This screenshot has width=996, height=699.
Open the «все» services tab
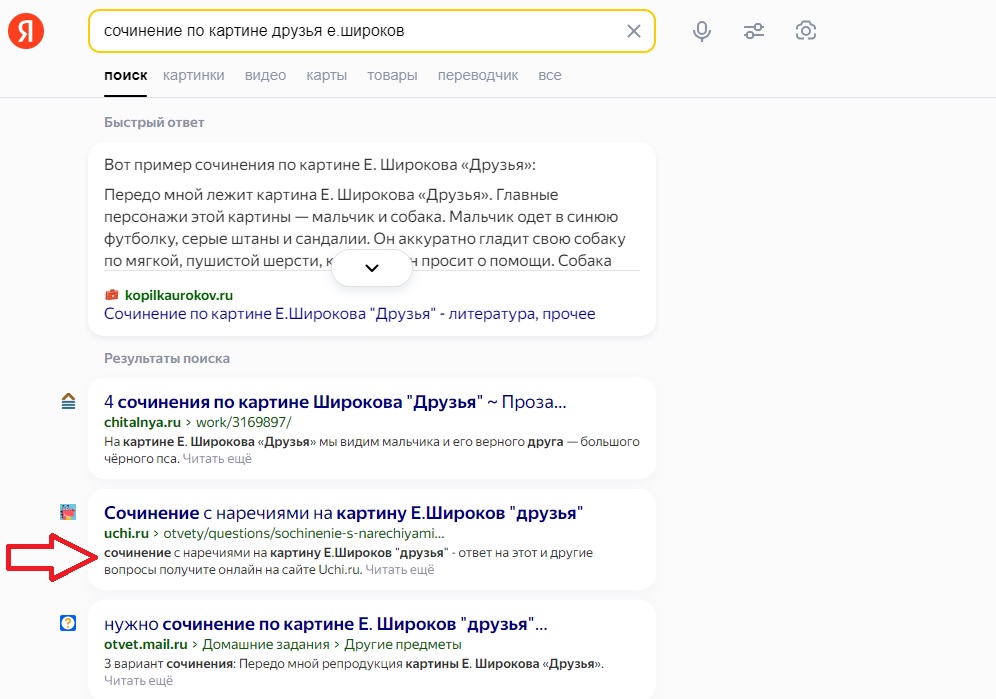(x=549, y=75)
